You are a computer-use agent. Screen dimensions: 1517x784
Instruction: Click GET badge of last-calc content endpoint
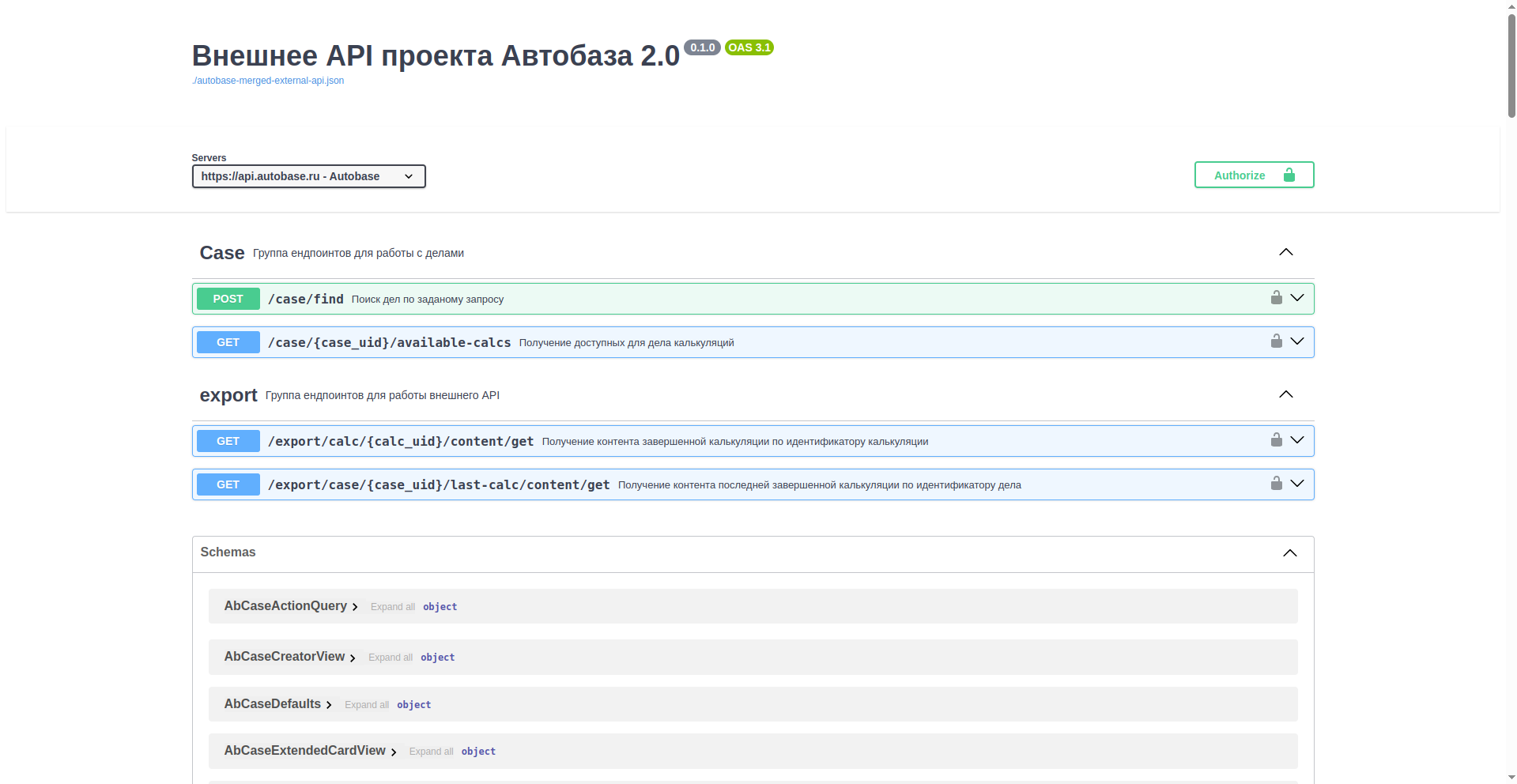click(228, 484)
